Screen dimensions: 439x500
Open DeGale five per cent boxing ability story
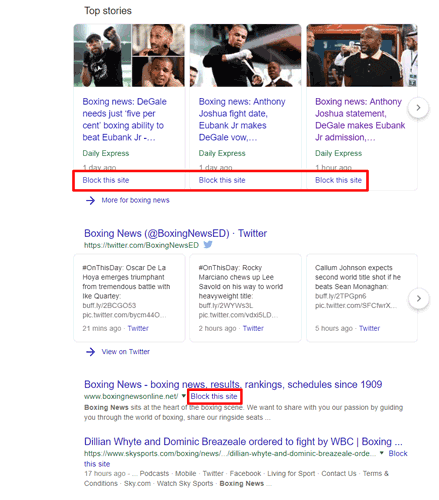125,119
